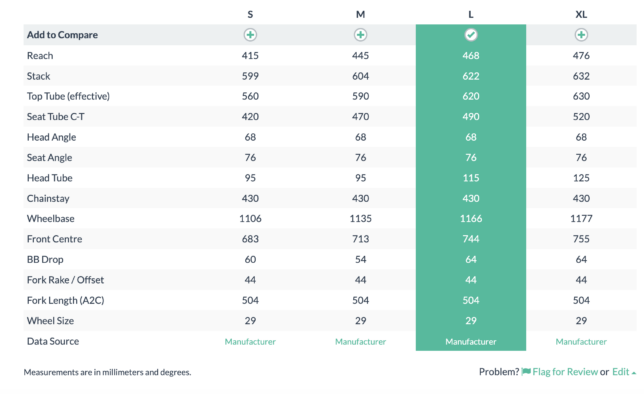Click the flag icon for review
The height and width of the screenshot is (394, 644).
tap(526, 372)
